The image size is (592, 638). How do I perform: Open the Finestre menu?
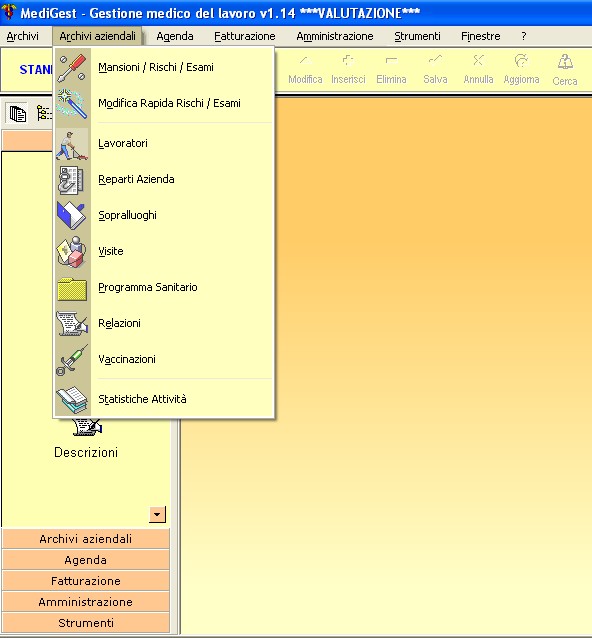(x=481, y=36)
